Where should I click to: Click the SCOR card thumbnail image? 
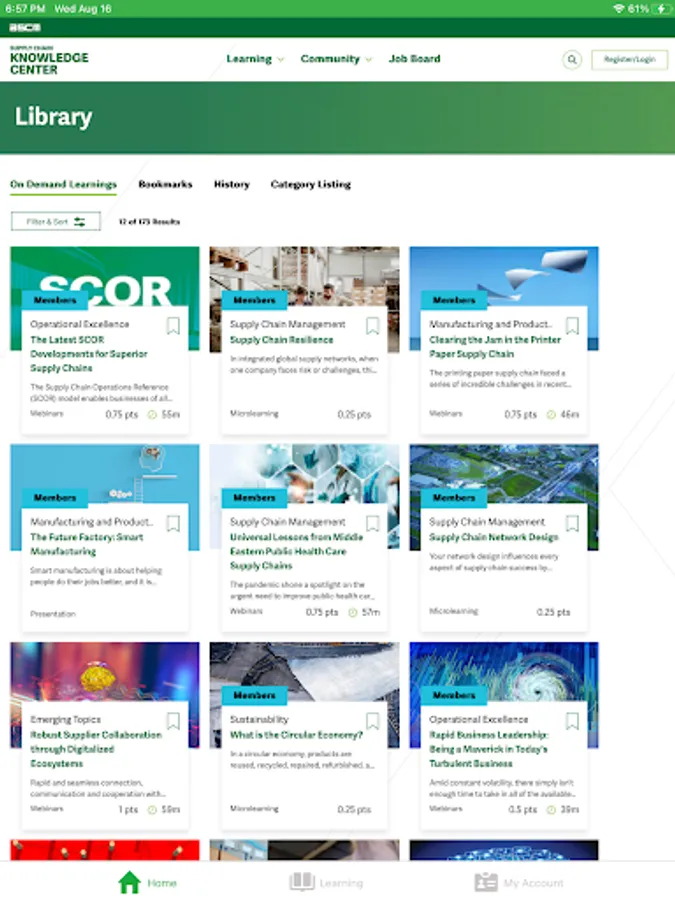point(105,276)
